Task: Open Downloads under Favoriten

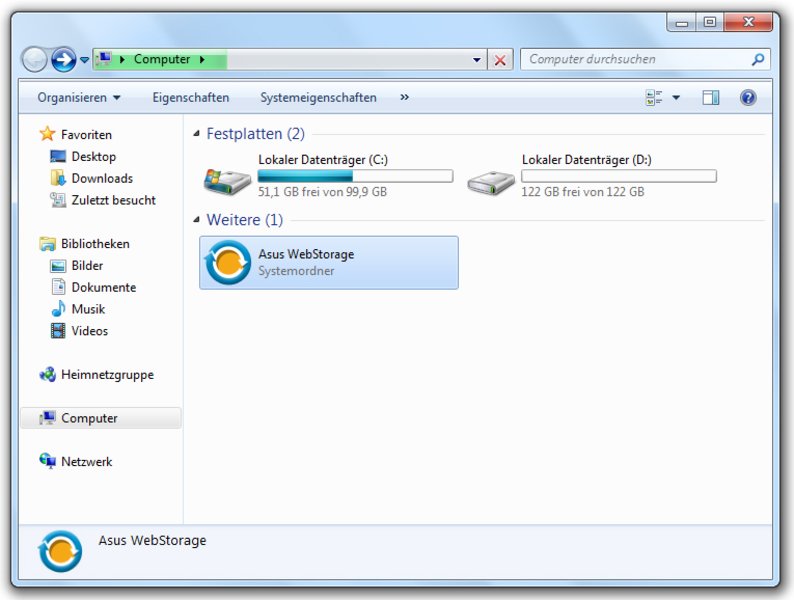Action: pyautogui.click(x=102, y=178)
